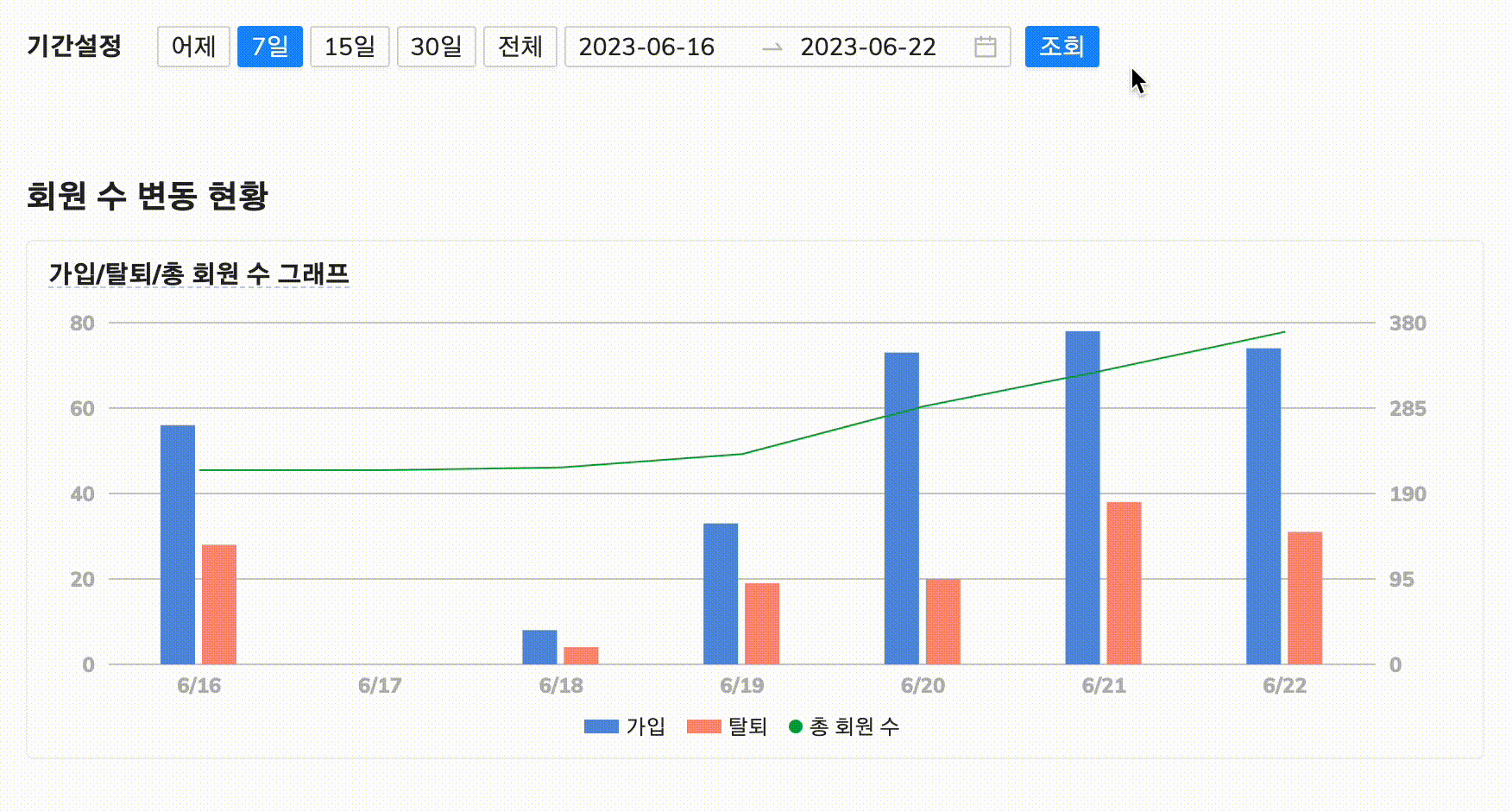This screenshot has height=811, width=1512.
Task: Click the orange 탈퇴 bar for 6/16
Action: tap(219, 605)
